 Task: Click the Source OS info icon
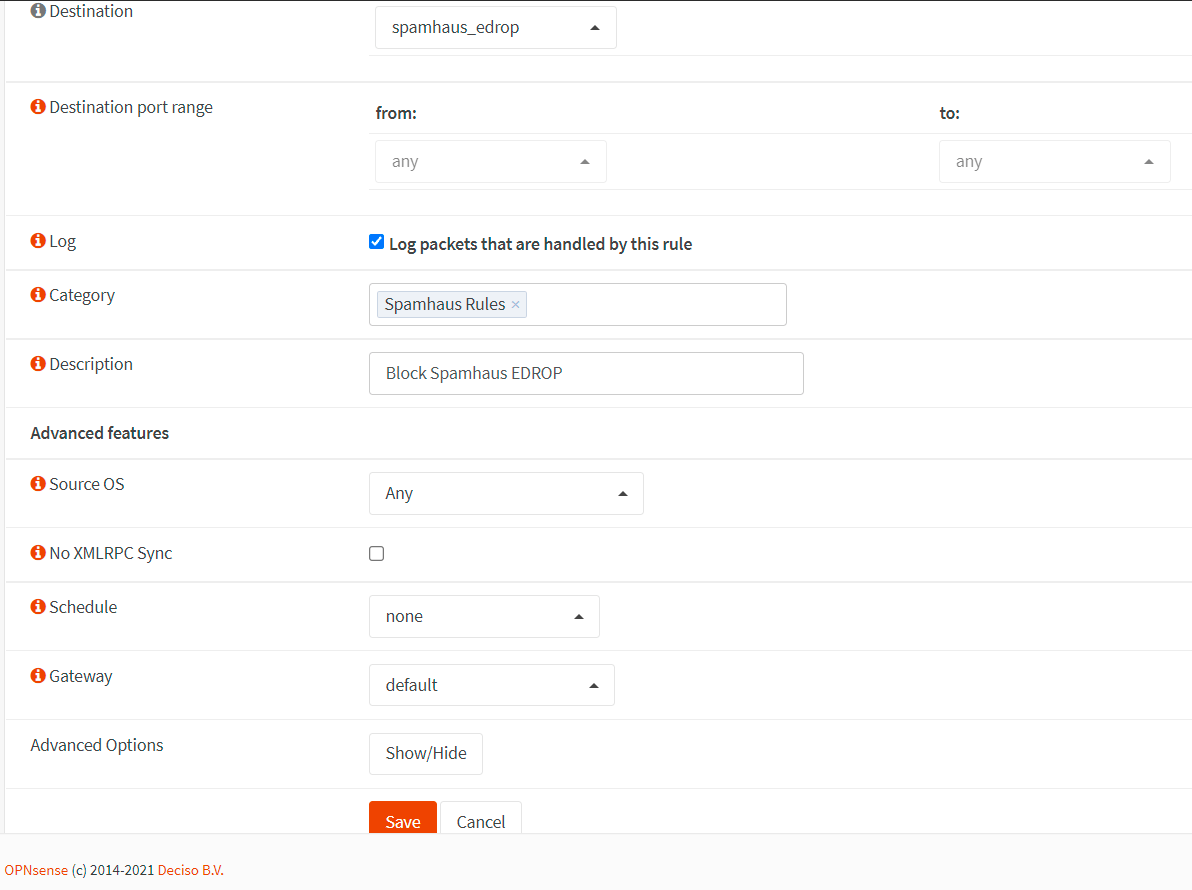38,484
